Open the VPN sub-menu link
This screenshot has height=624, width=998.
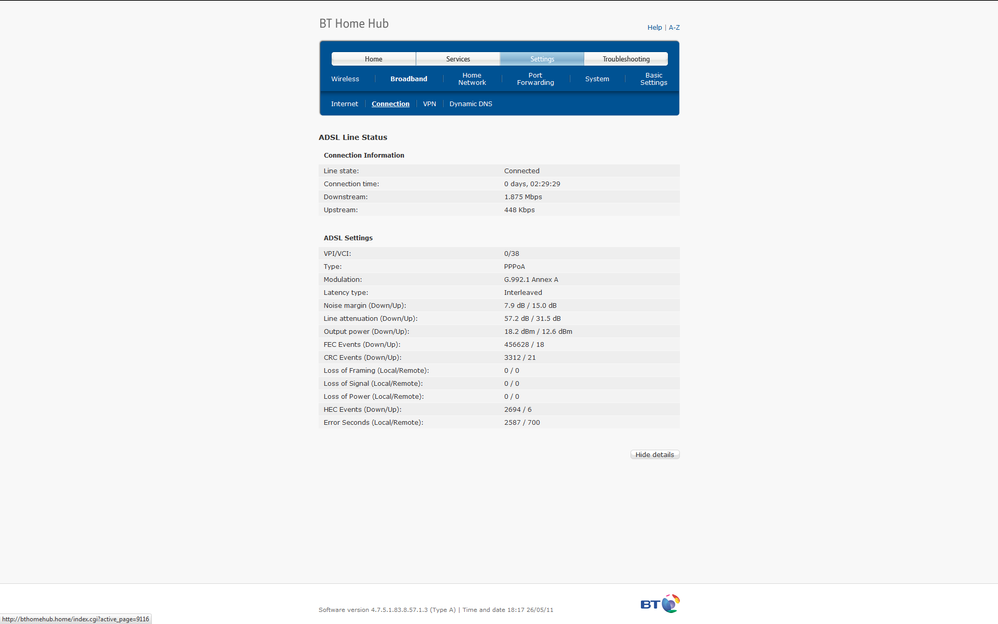tap(430, 104)
